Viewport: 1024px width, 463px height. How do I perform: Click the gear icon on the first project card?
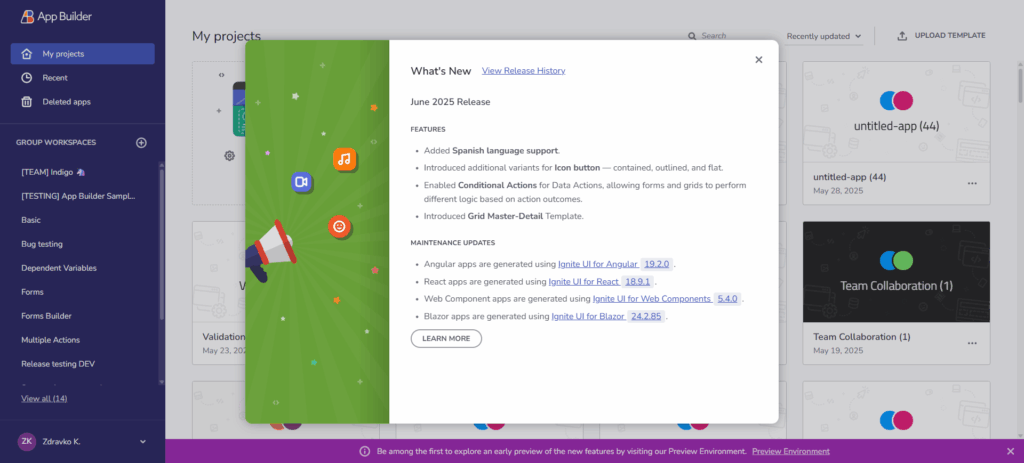coord(230,155)
